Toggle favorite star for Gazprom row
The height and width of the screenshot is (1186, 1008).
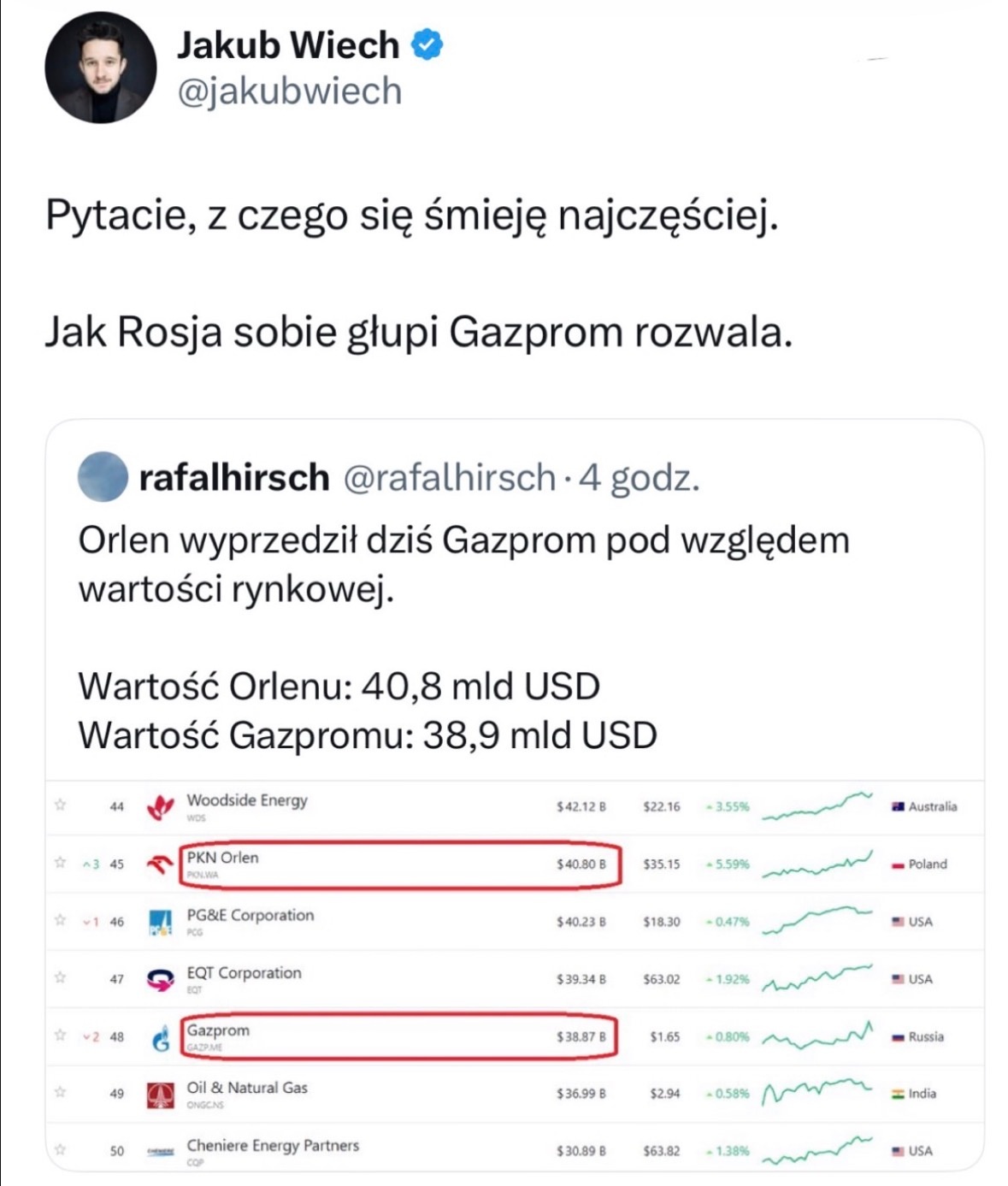(x=60, y=1036)
